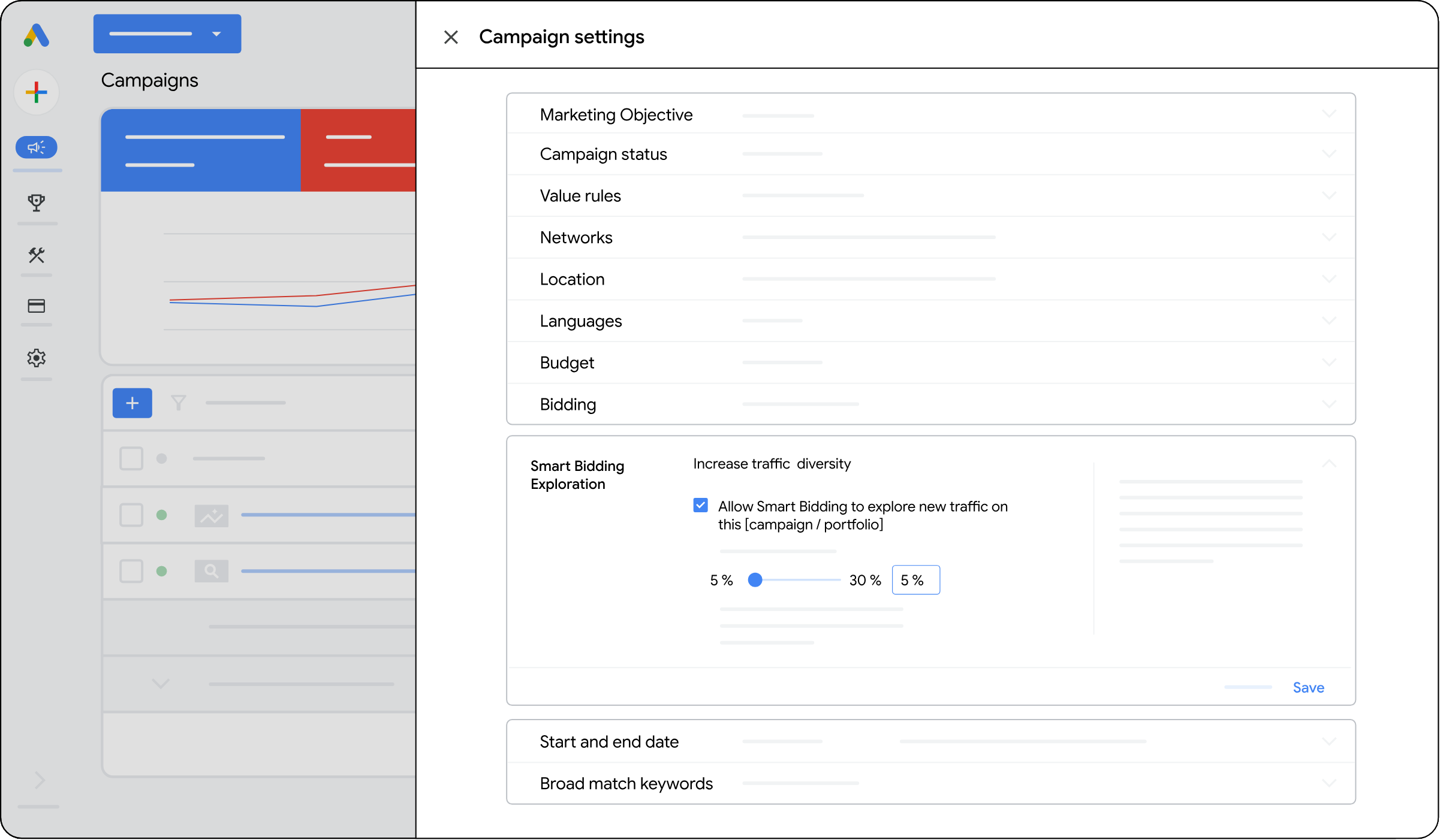The height and width of the screenshot is (840, 1440).
Task: Open the Billing card sidebar icon
Action: pos(37,306)
